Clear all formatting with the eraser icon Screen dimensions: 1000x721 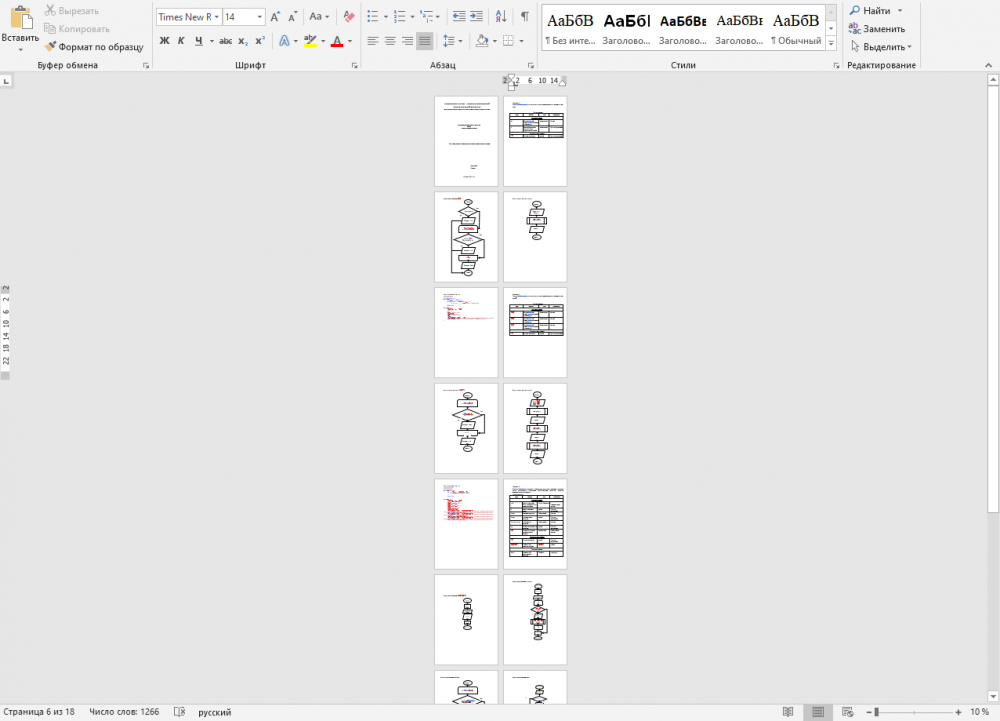pyautogui.click(x=348, y=17)
